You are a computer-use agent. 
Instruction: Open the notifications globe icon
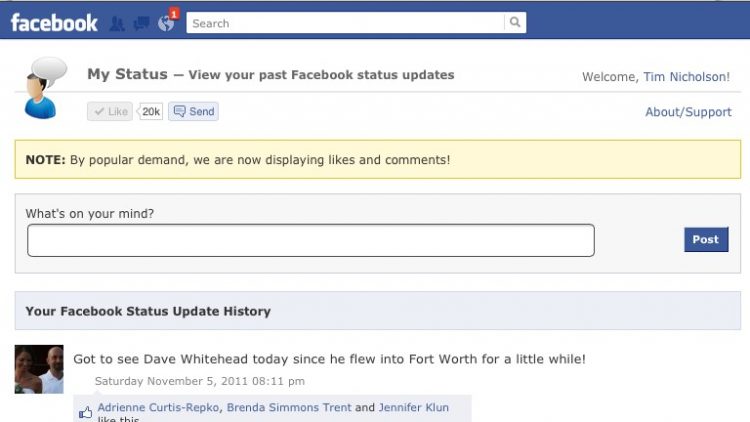click(x=166, y=23)
